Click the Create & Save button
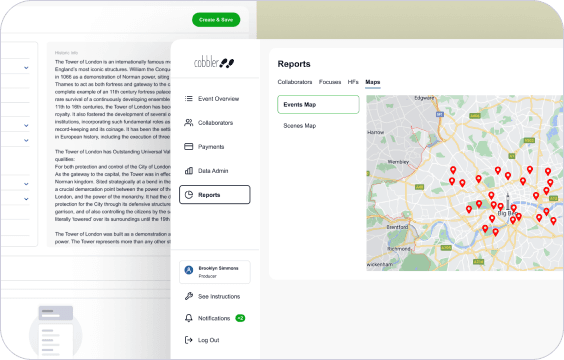 pos(216,20)
